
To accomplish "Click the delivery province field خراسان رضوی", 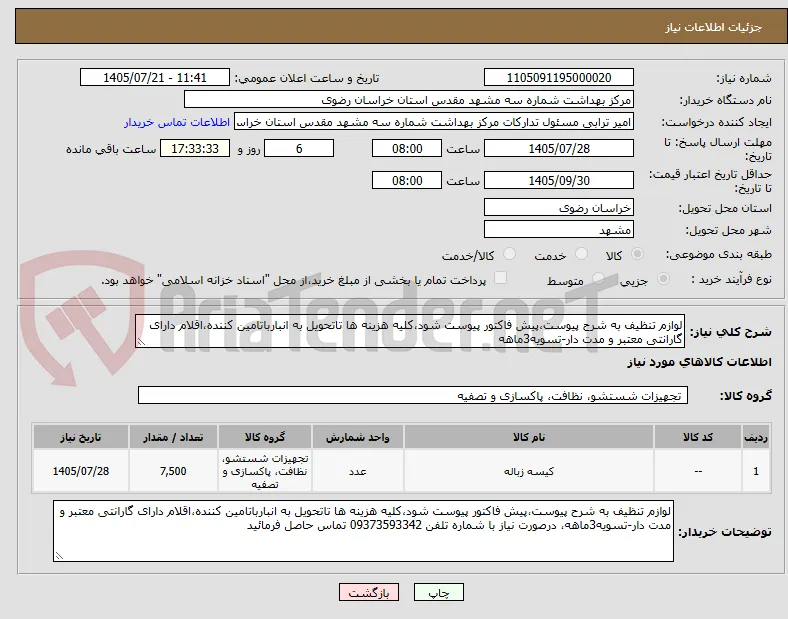I will tap(559, 208).
